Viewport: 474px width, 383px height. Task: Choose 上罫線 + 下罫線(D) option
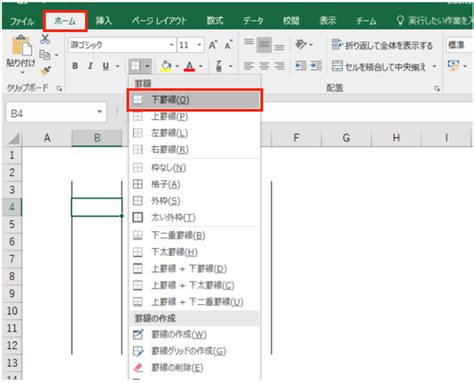(195, 269)
